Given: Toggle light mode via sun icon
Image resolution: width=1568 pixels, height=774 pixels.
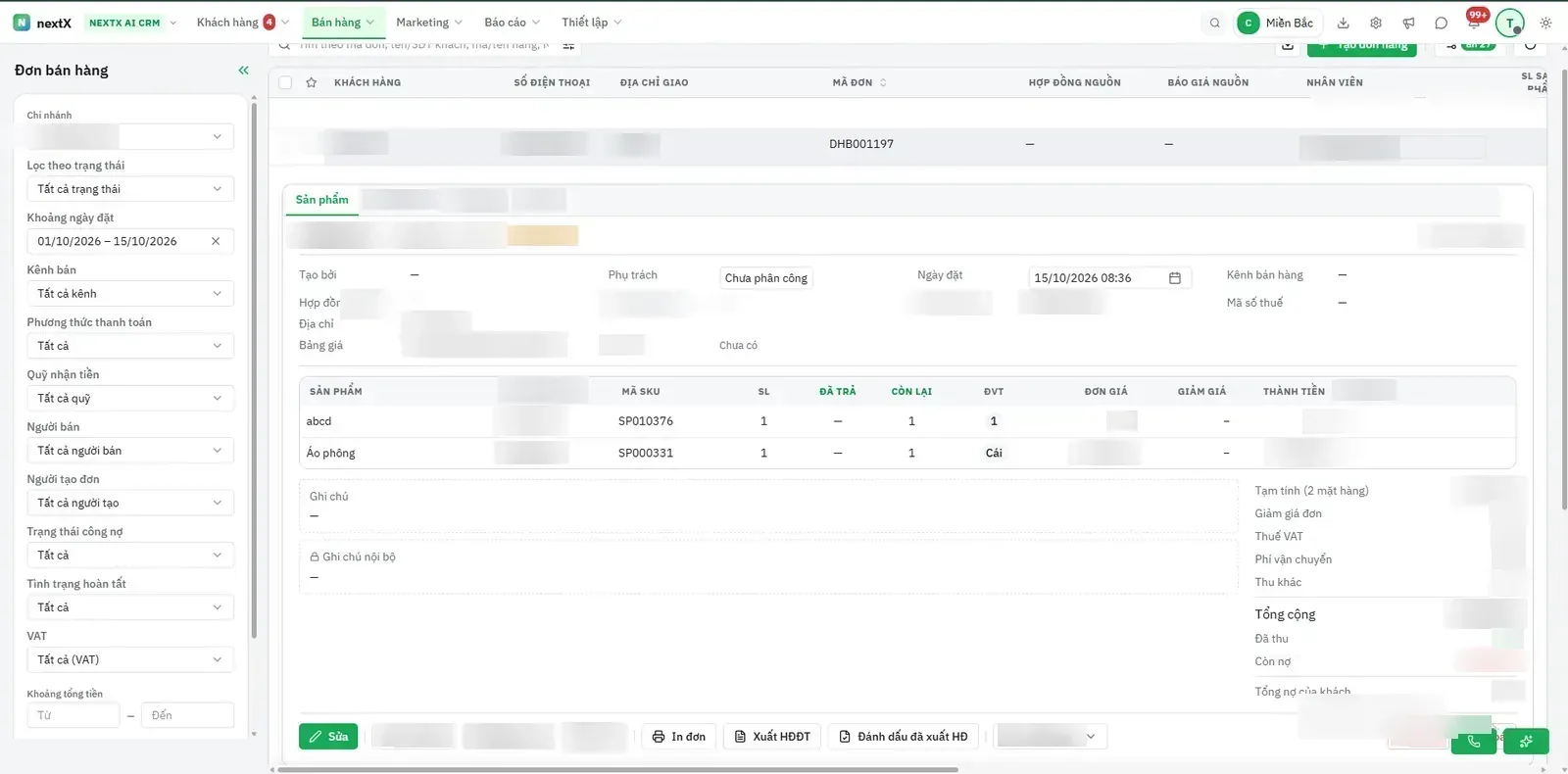Looking at the screenshot, I should pyautogui.click(x=1545, y=23).
